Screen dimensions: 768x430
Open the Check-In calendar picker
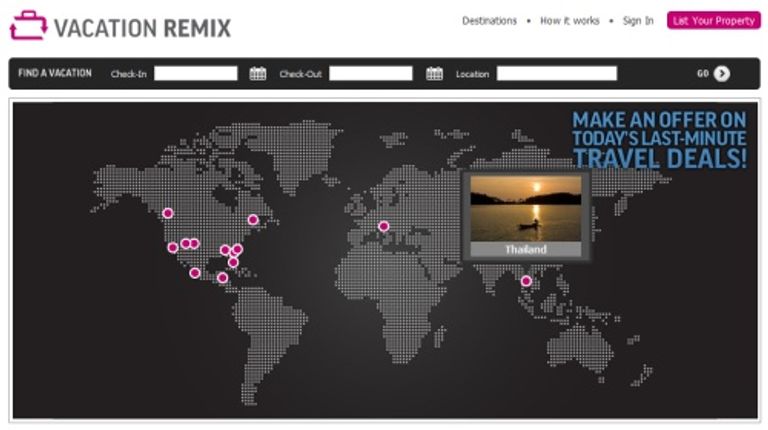point(258,73)
